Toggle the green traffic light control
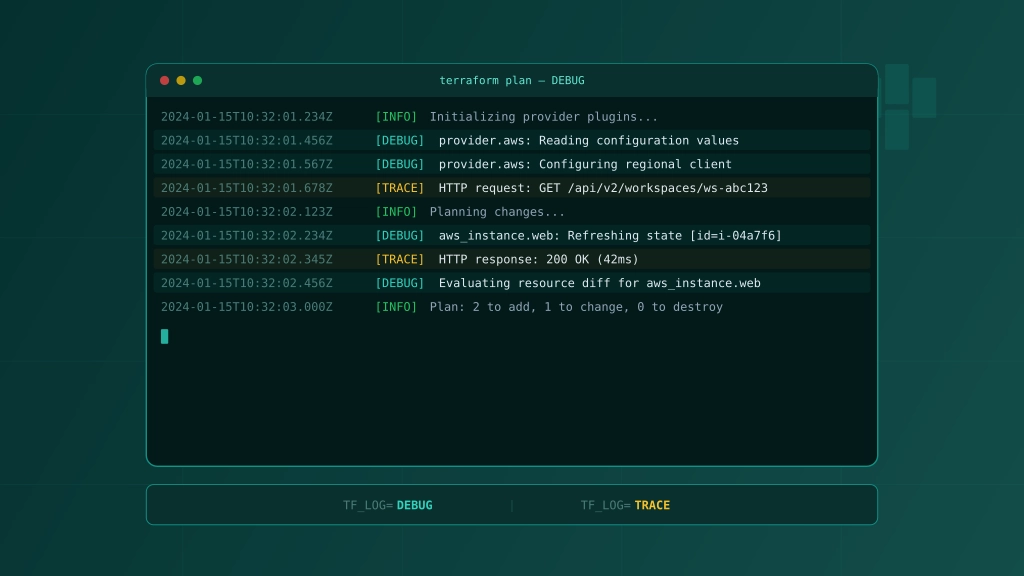1024x576 pixels. point(197,81)
